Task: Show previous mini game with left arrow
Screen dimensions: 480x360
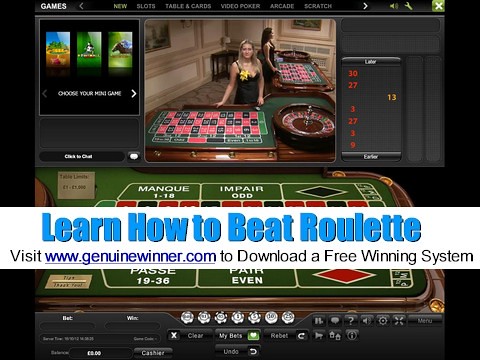Action: coord(45,94)
